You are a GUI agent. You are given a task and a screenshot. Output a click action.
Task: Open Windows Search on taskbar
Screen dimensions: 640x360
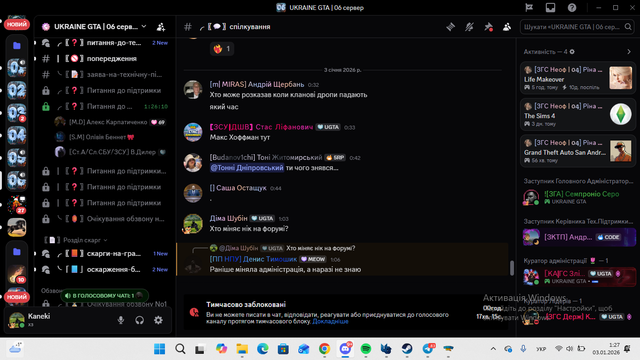180,349
